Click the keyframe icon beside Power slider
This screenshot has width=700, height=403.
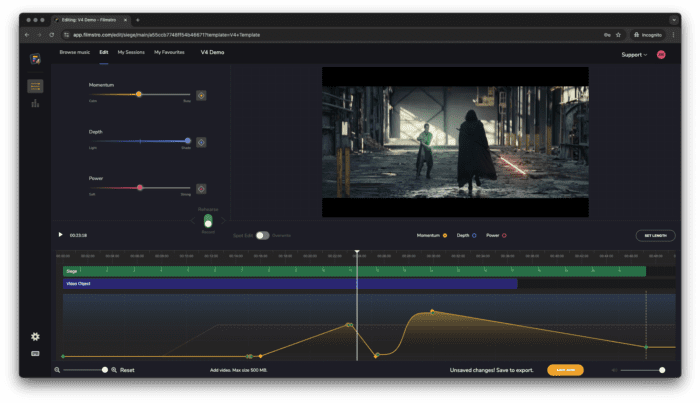click(x=201, y=188)
